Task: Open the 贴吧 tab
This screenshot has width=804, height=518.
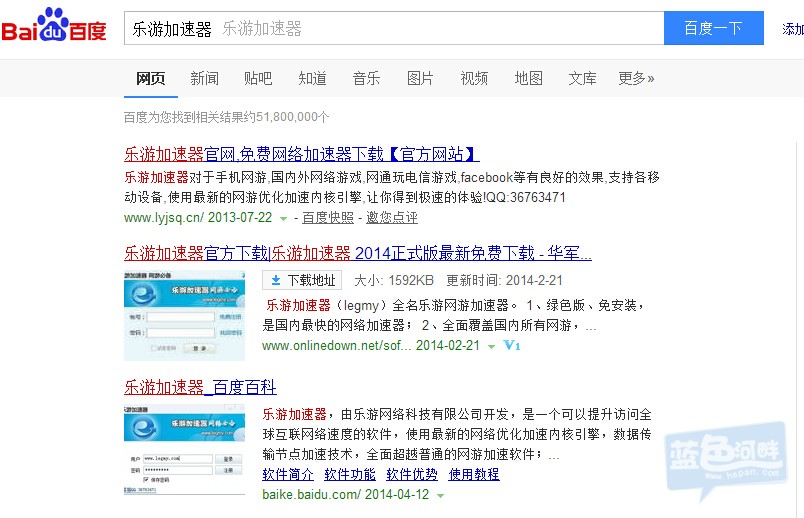Action: point(258,78)
